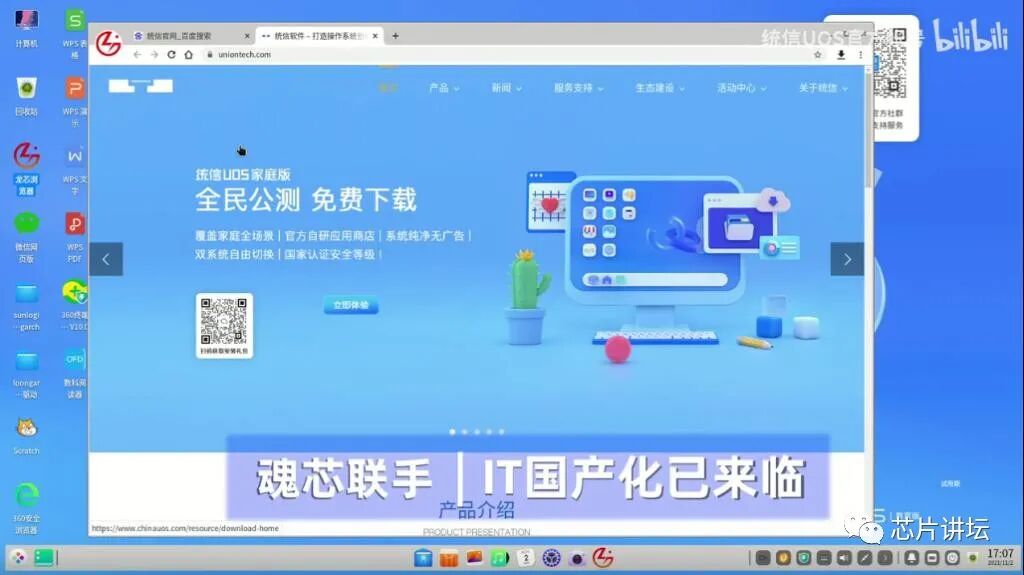The image size is (1024, 575).
Task: Select the 龙芯浏览器 desktop icon
Action: (26, 169)
